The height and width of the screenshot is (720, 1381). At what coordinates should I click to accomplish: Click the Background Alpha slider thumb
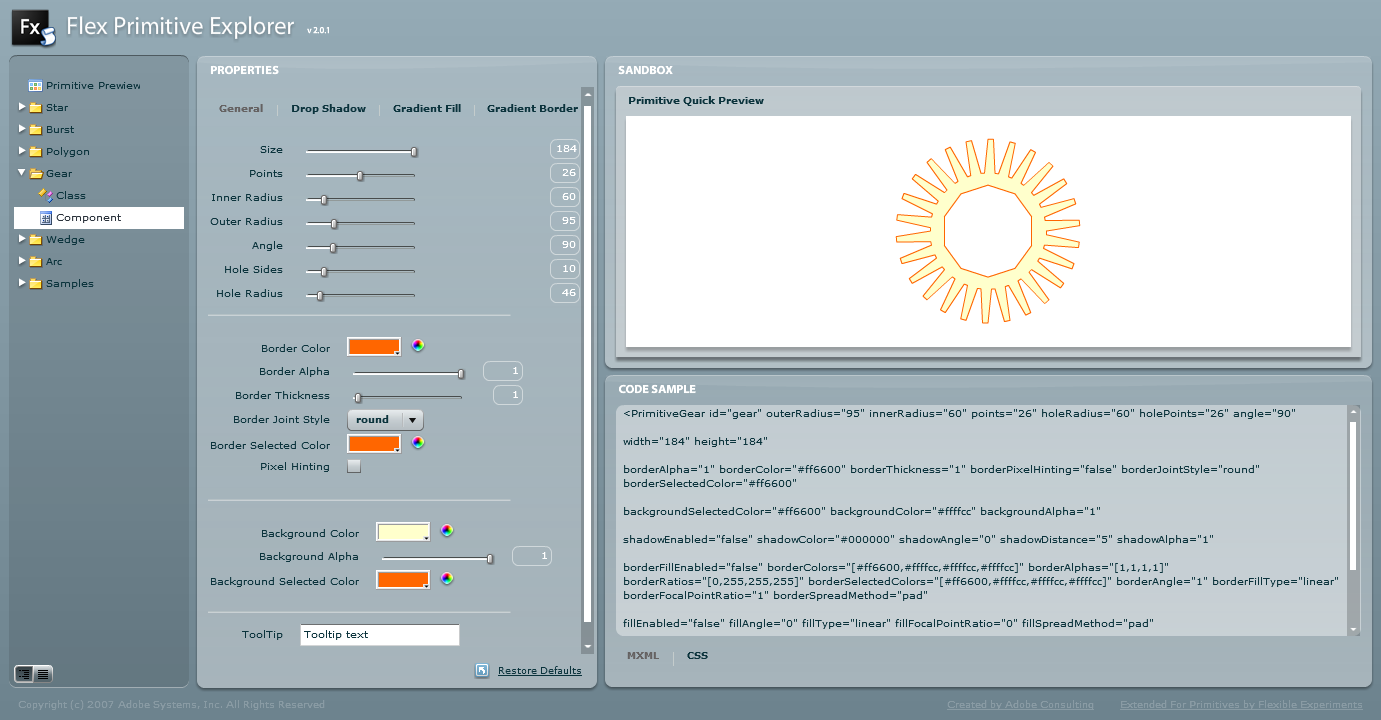490,559
